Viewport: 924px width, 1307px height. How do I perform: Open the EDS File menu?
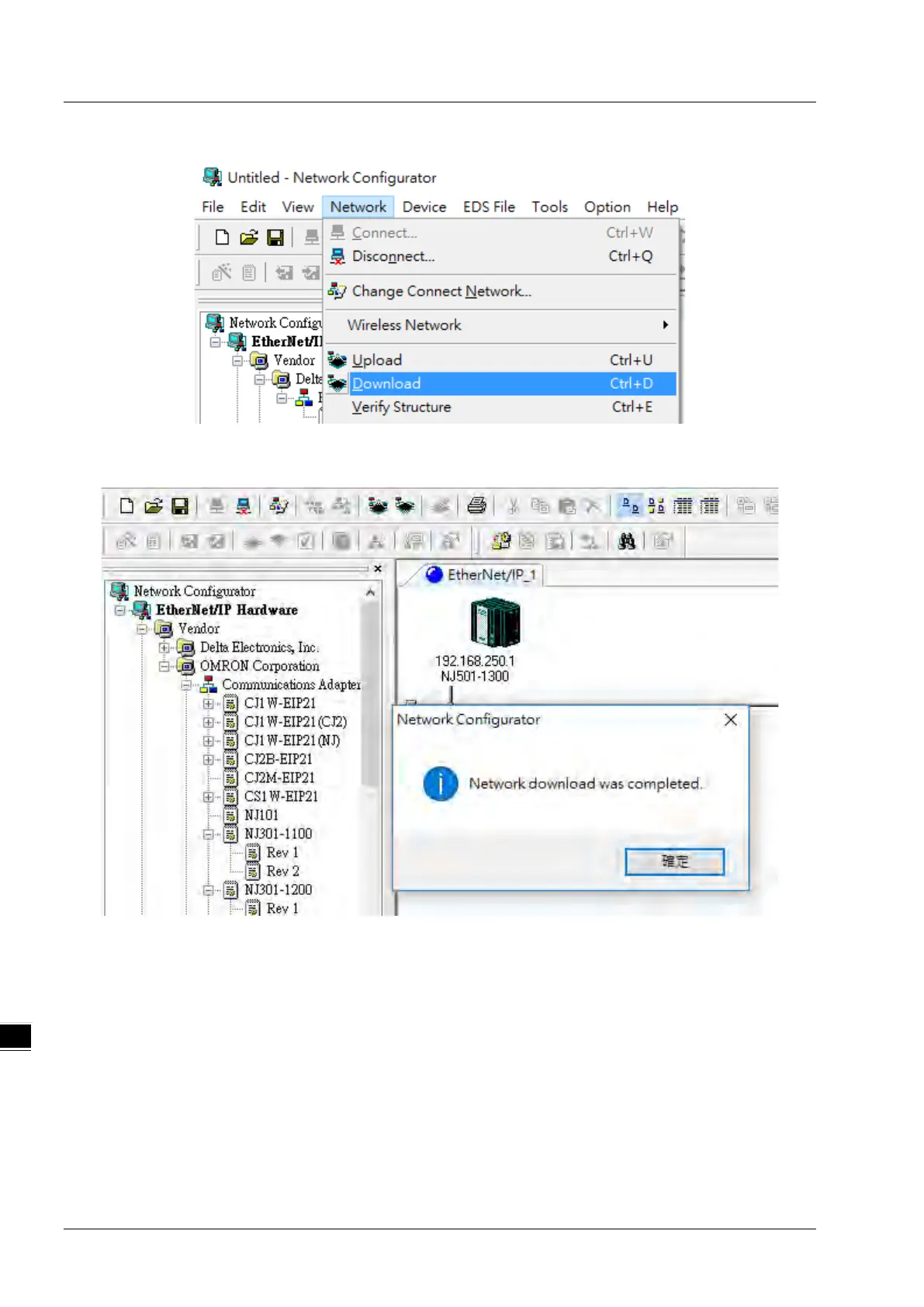489,207
